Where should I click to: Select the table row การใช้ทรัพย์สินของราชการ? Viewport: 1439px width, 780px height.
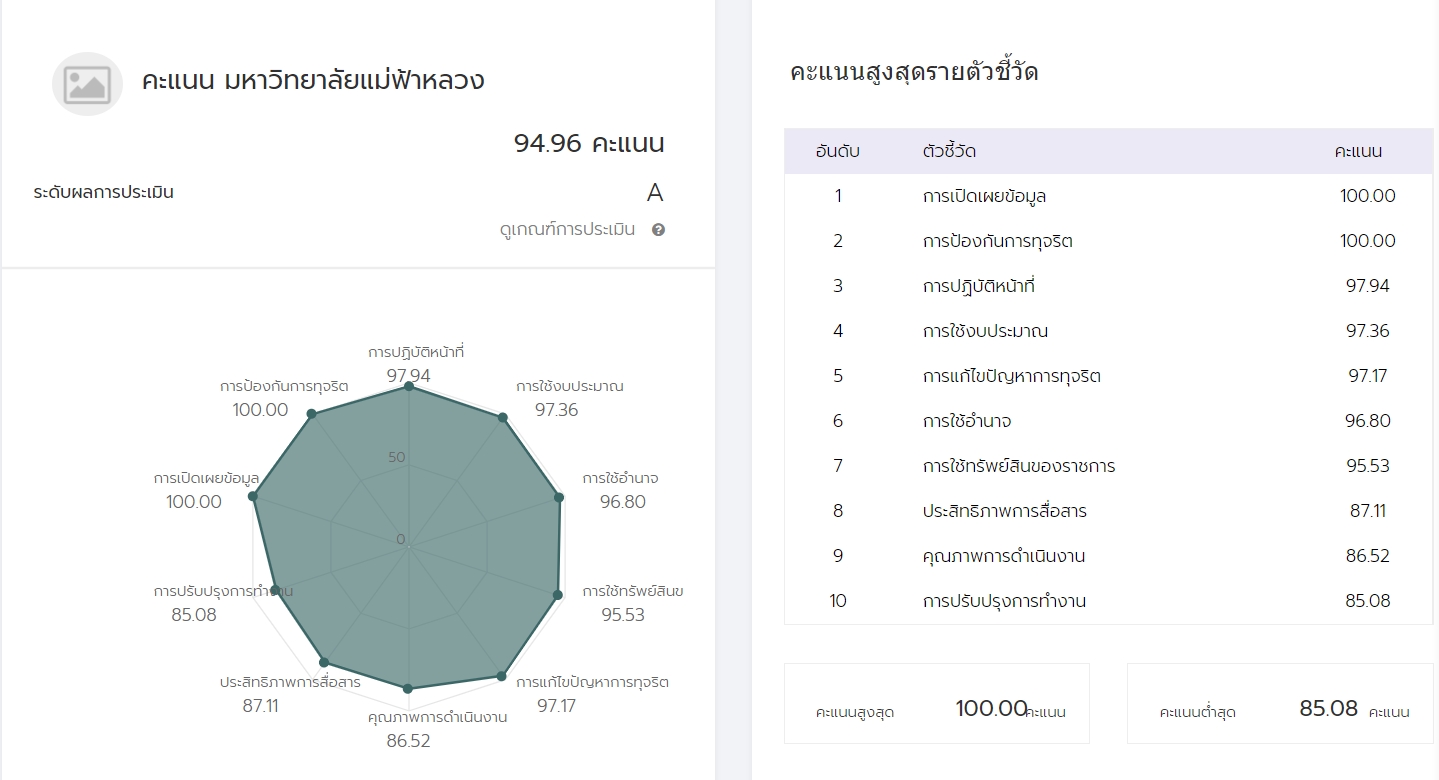click(x=1108, y=466)
